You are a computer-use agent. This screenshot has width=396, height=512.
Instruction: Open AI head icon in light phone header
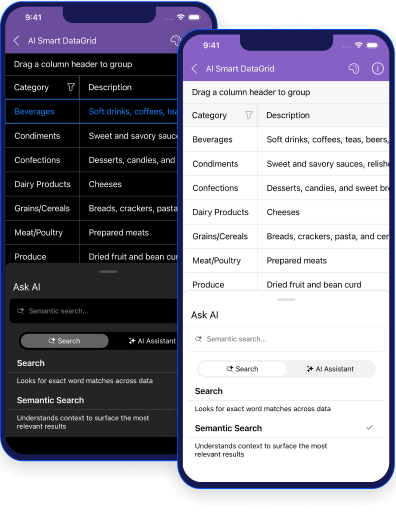(354, 69)
